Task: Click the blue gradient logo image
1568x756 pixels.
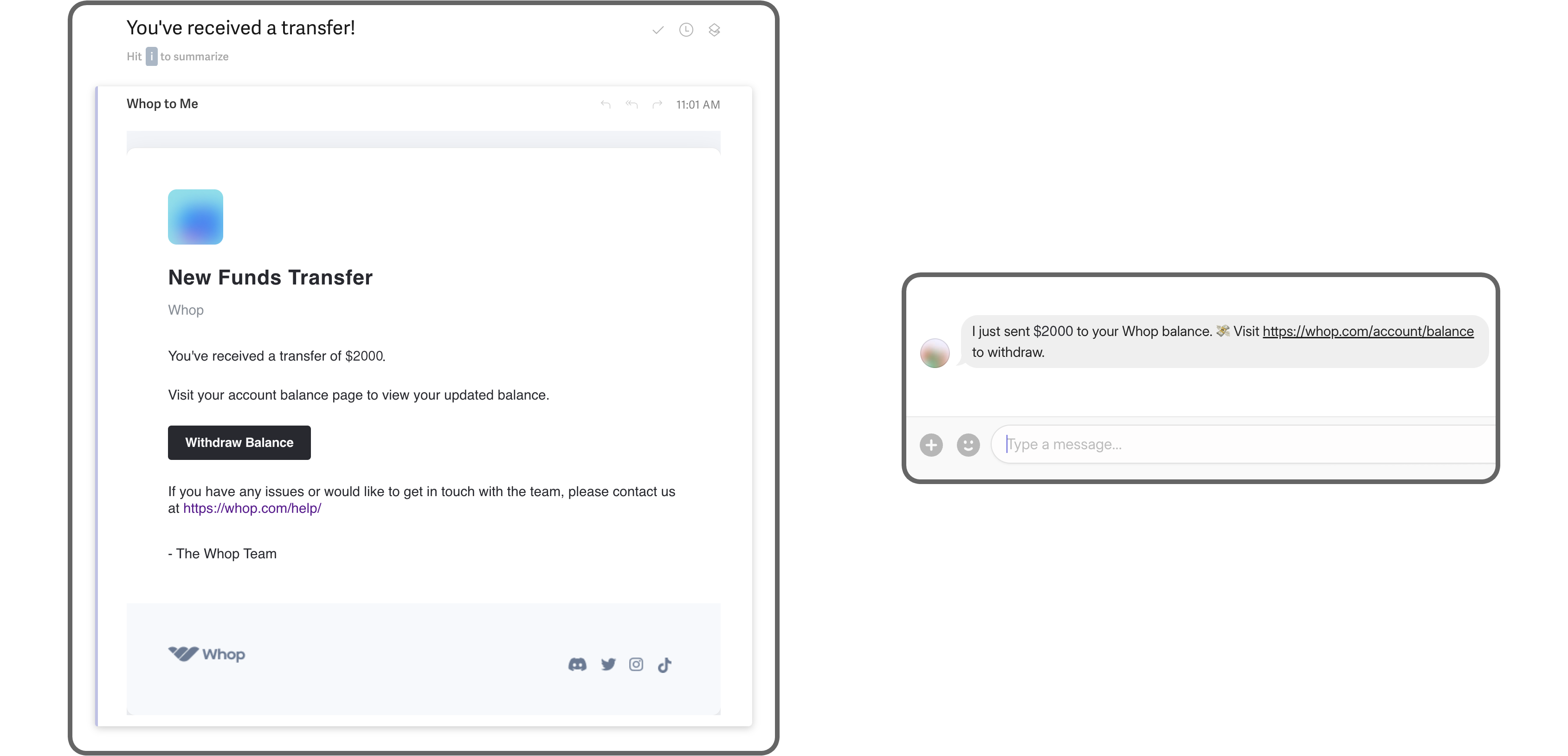Action: [x=195, y=217]
